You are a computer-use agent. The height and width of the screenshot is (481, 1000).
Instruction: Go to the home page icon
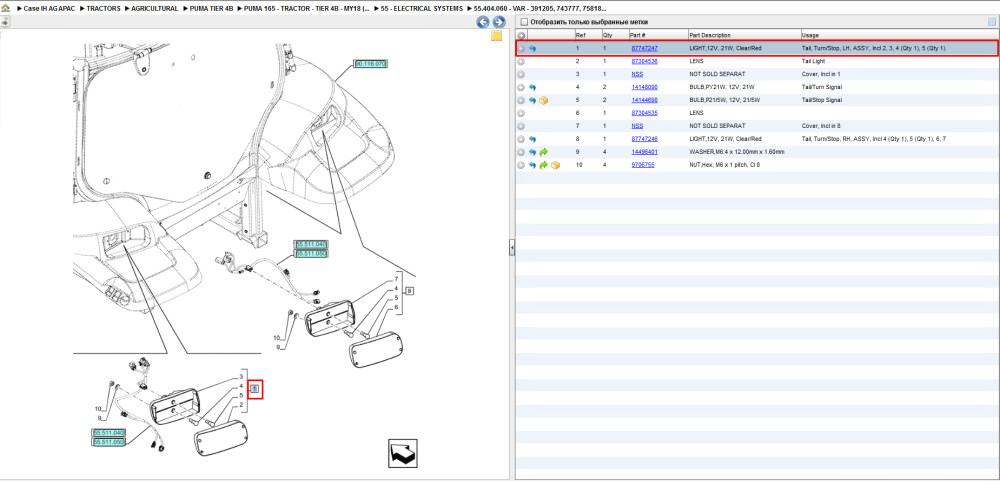(5, 9)
